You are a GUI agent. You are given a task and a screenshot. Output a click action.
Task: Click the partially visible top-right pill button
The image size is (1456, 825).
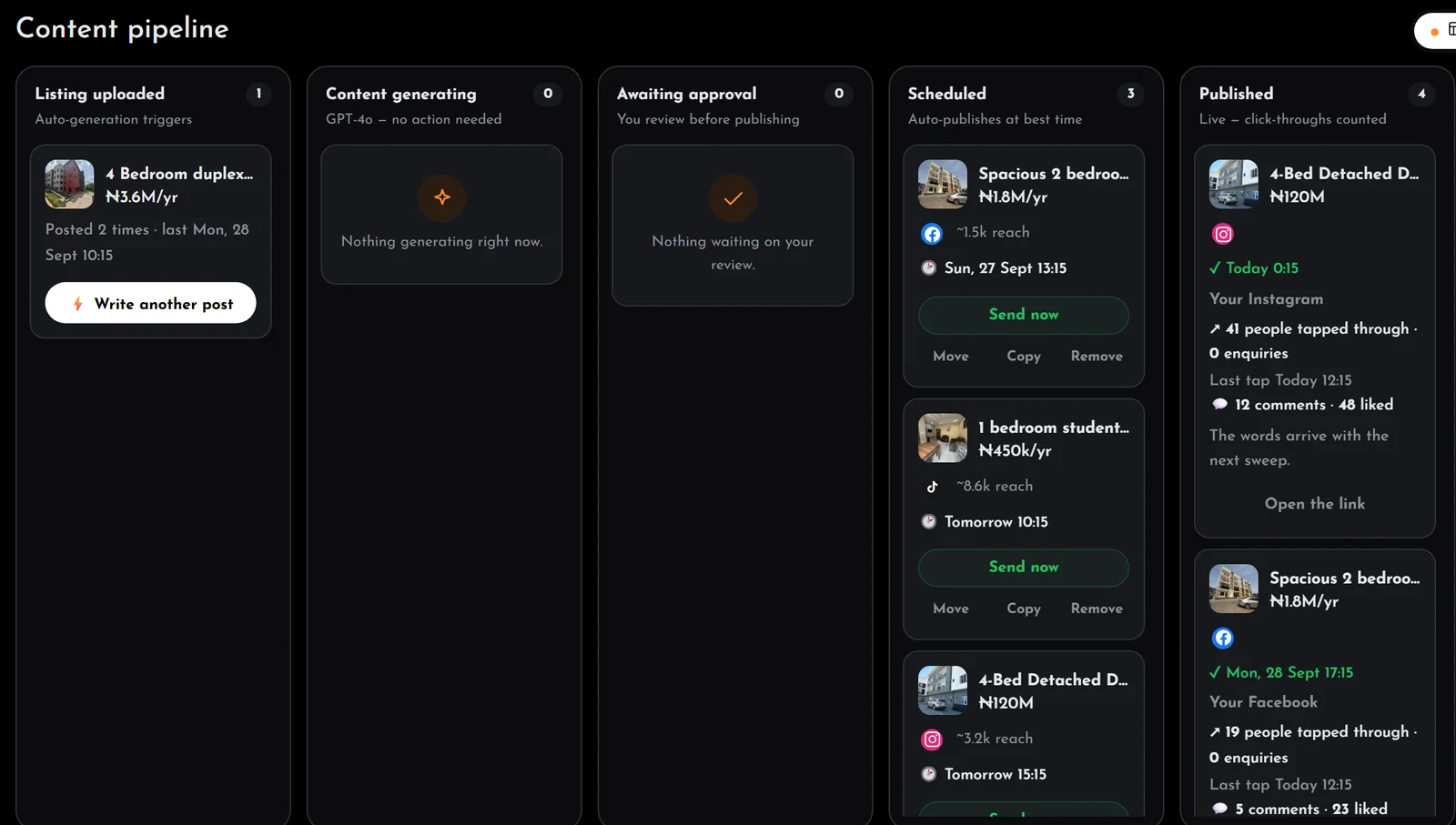(1436, 30)
